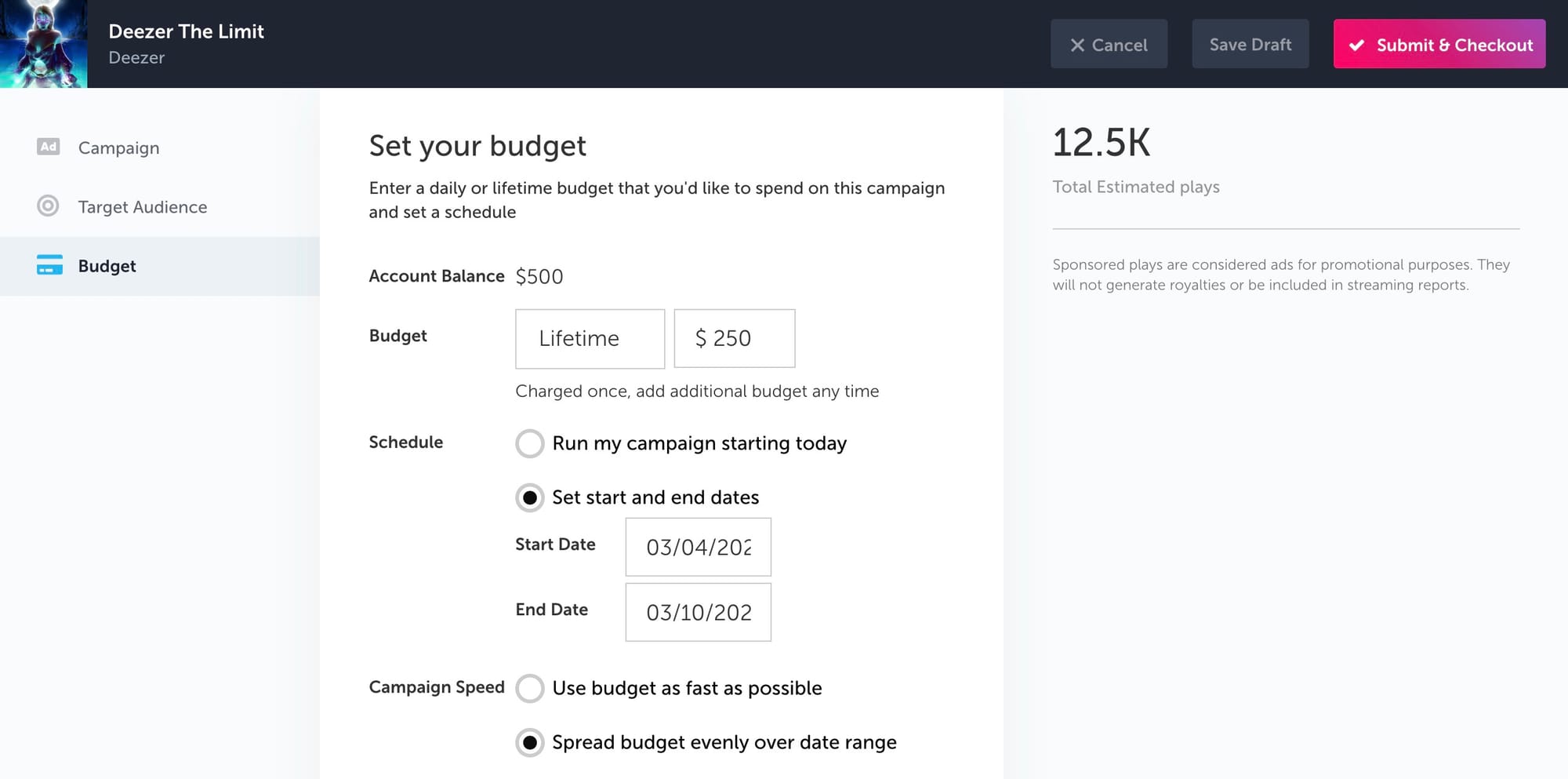Screen dimensions: 1568x779
Task: Select 'Set start and end dates'
Action: point(530,497)
